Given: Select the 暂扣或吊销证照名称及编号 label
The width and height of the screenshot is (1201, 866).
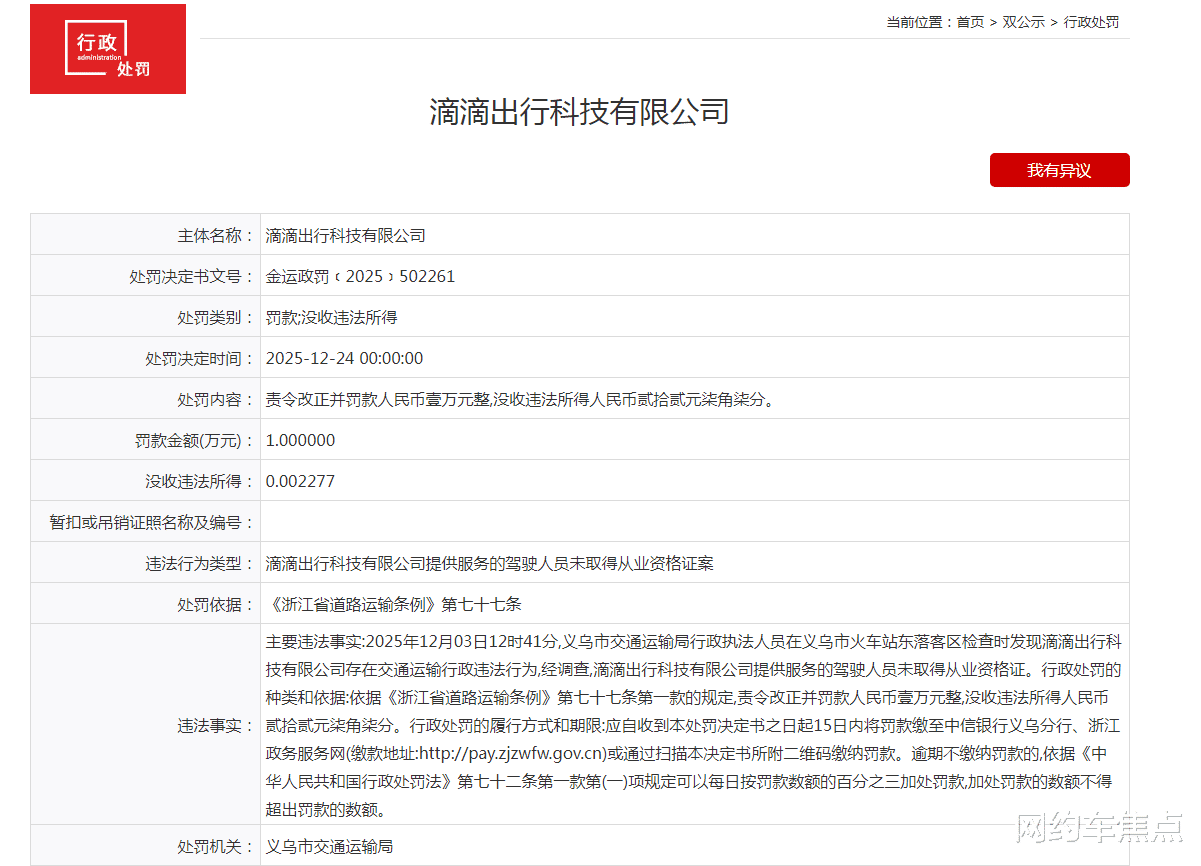Looking at the screenshot, I should [152, 522].
